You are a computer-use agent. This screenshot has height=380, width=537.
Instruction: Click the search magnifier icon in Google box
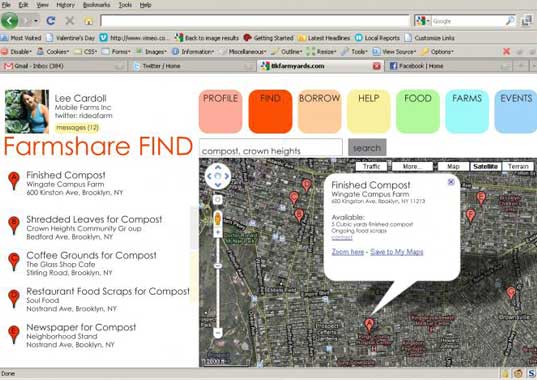[x=510, y=21]
